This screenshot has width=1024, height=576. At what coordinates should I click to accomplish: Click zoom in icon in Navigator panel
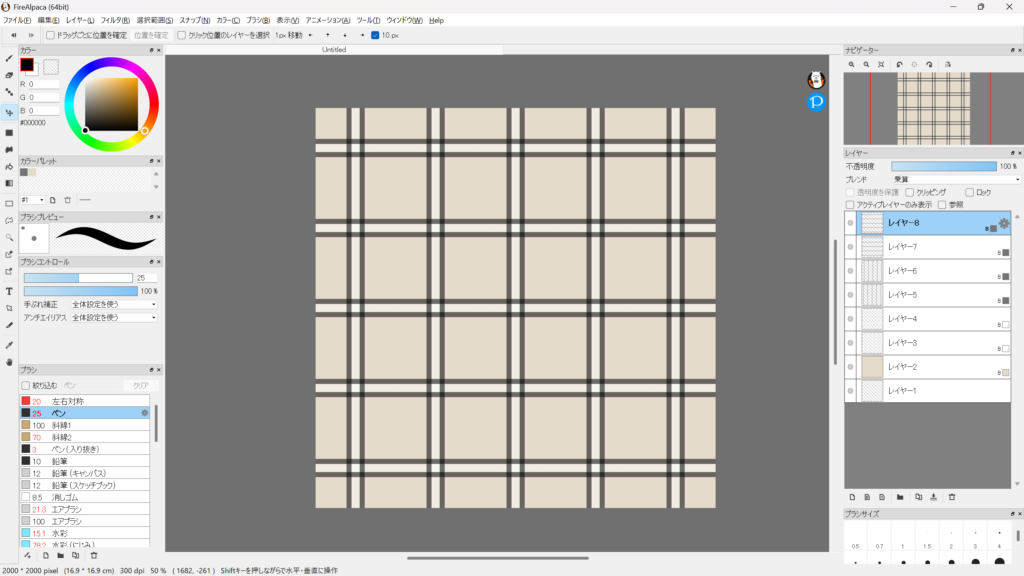click(x=852, y=64)
